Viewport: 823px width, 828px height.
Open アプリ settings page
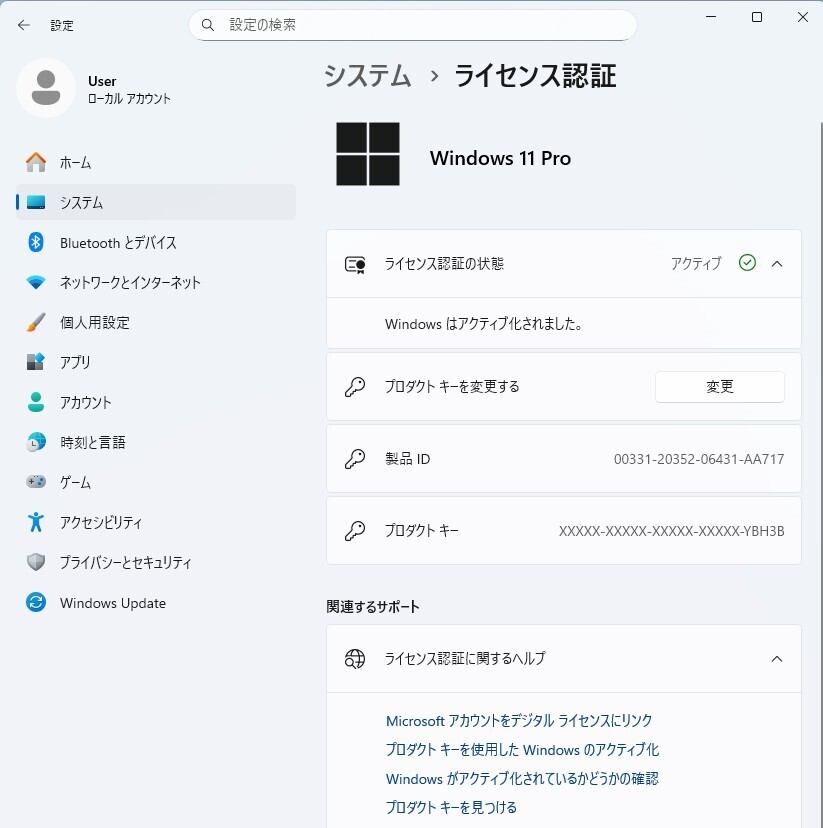pyautogui.click(x=156, y=362)
